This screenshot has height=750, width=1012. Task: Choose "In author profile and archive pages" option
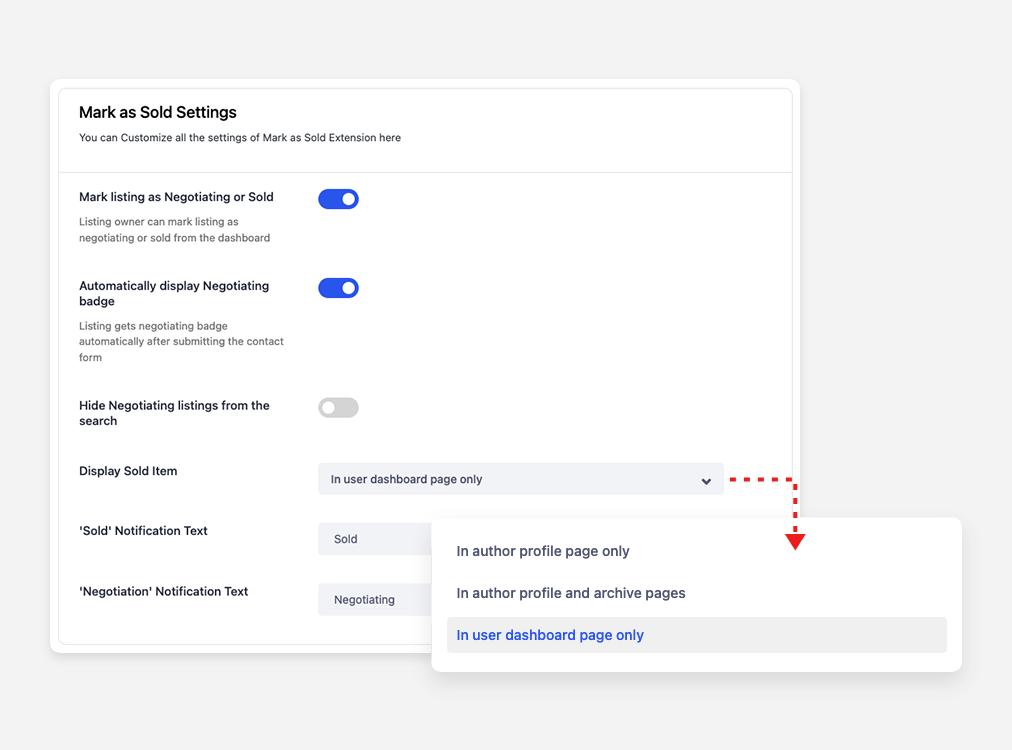(x=571, y=593)
